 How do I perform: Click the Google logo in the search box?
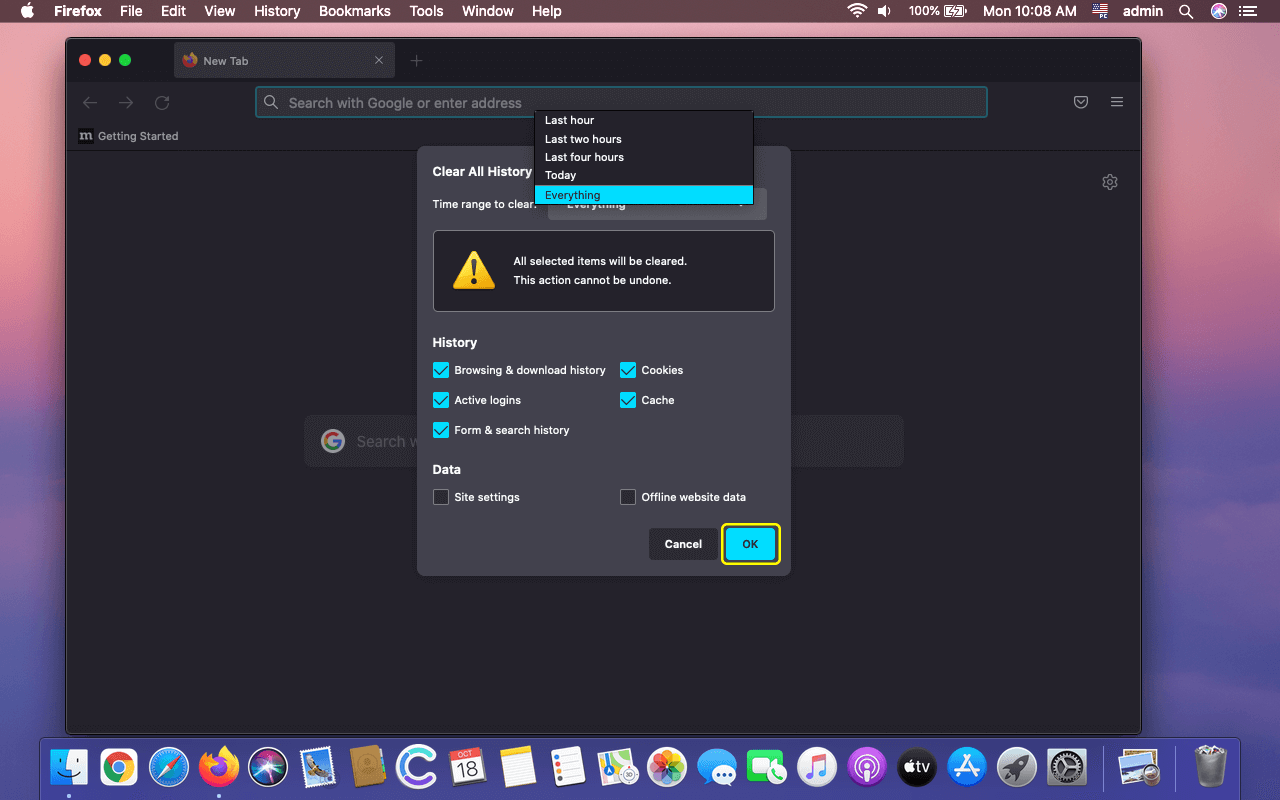[x=333, y=440]
